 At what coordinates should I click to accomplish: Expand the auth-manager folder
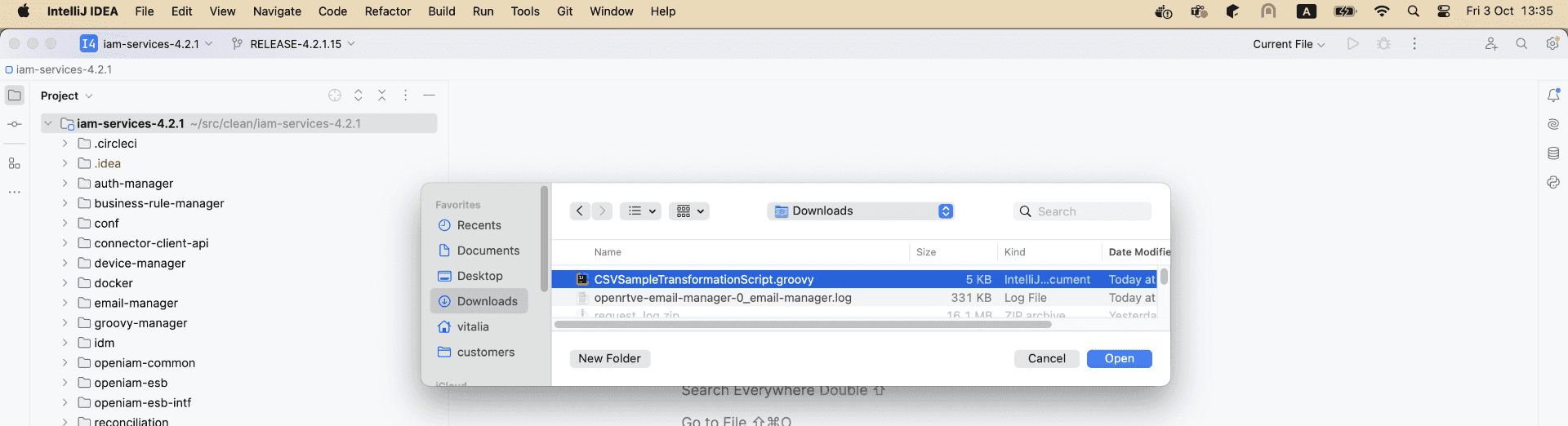(65, 184)
